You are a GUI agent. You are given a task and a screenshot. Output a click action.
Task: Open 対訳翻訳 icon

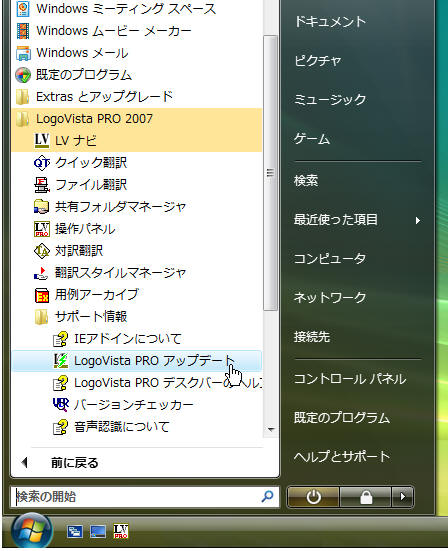pos(42,251)
